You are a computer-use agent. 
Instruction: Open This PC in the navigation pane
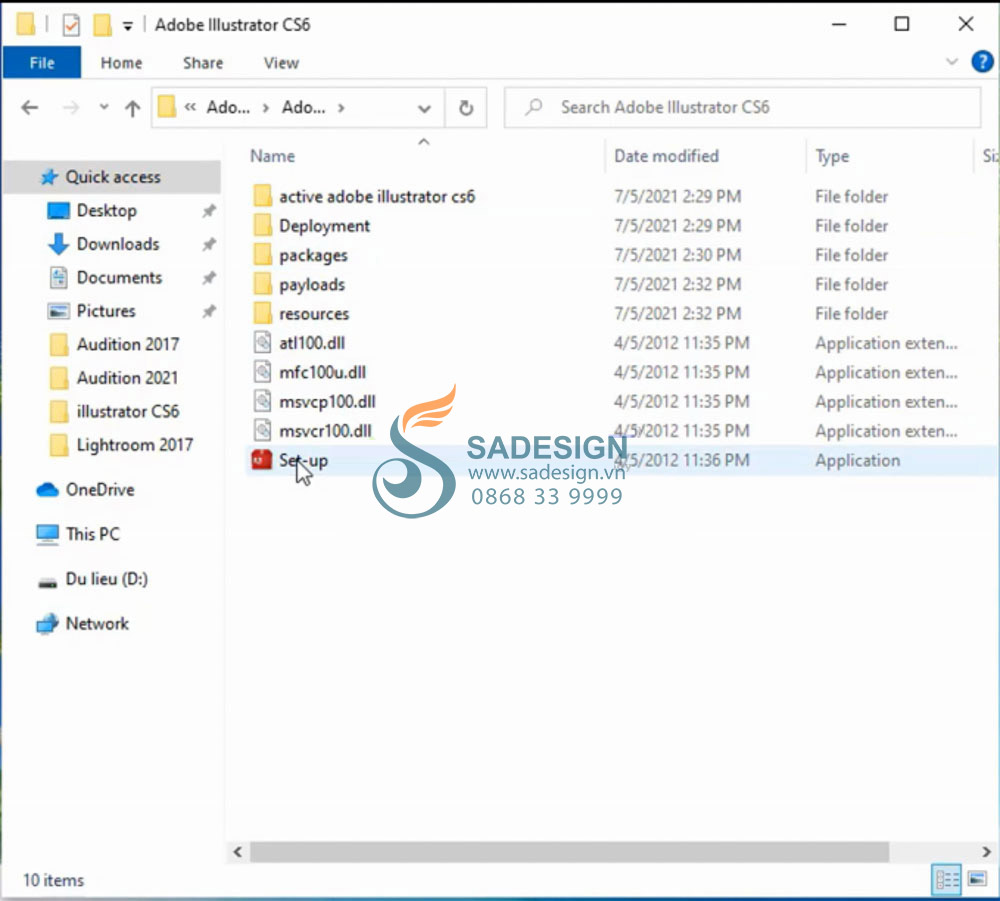(x=92, y=534)
